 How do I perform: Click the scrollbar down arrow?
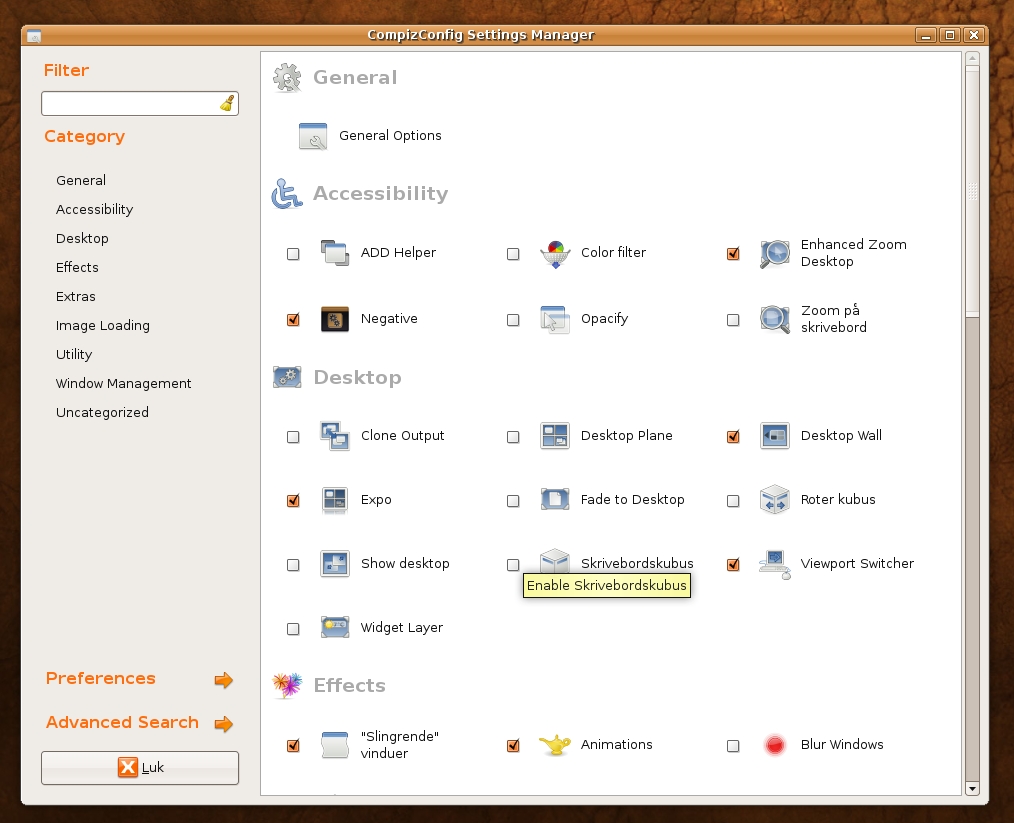click(x=972, y=788)
